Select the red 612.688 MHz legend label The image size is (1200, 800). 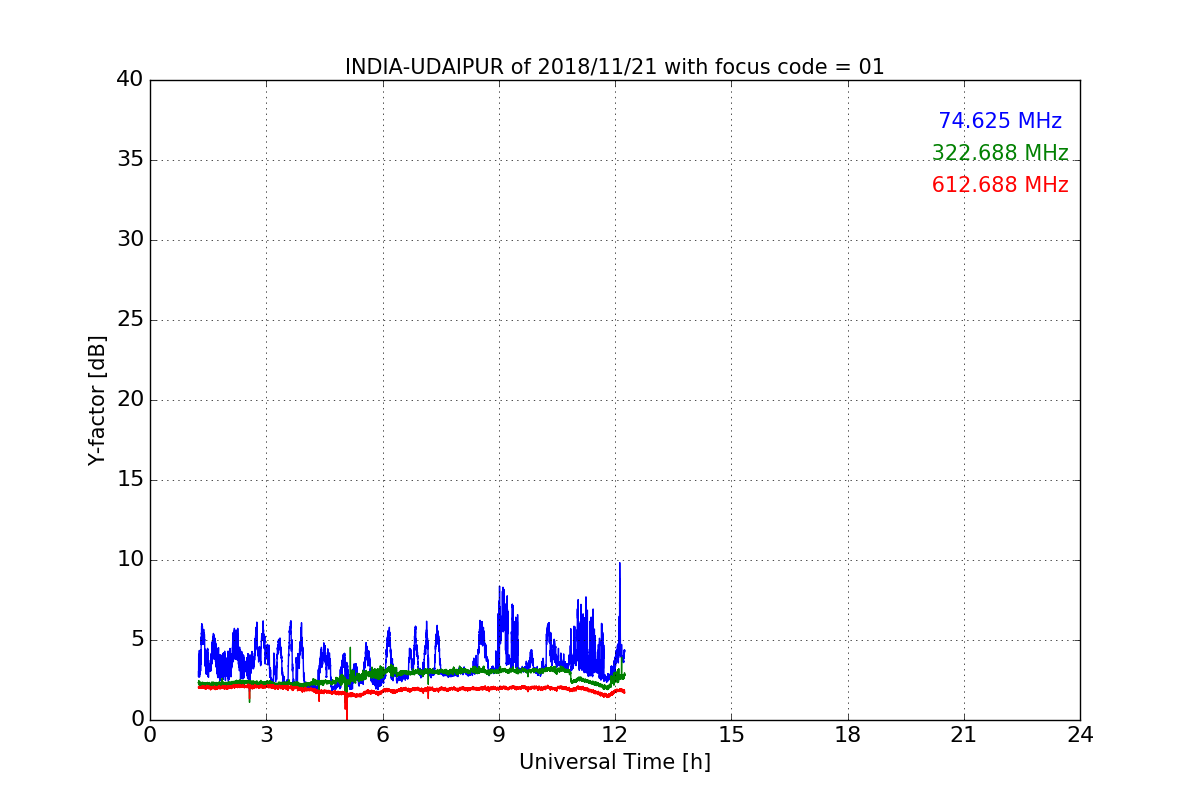pos(1000,185)
